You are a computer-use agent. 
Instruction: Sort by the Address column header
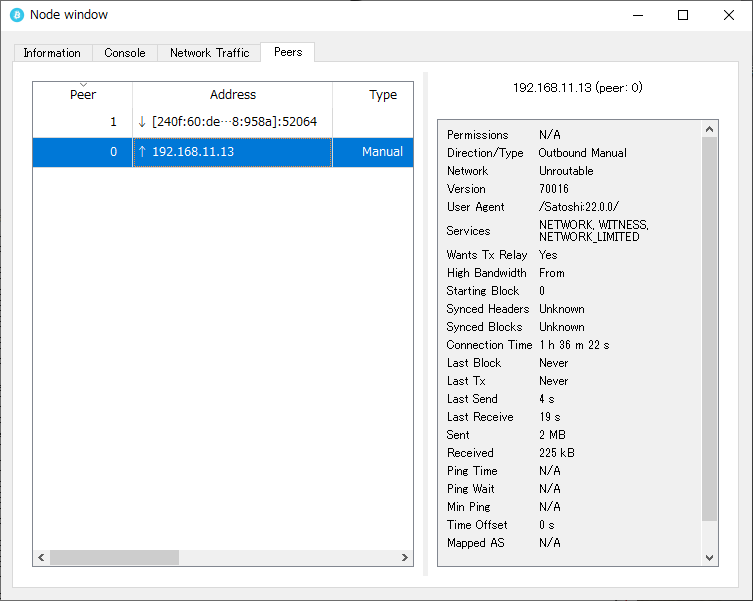[232, 95]
